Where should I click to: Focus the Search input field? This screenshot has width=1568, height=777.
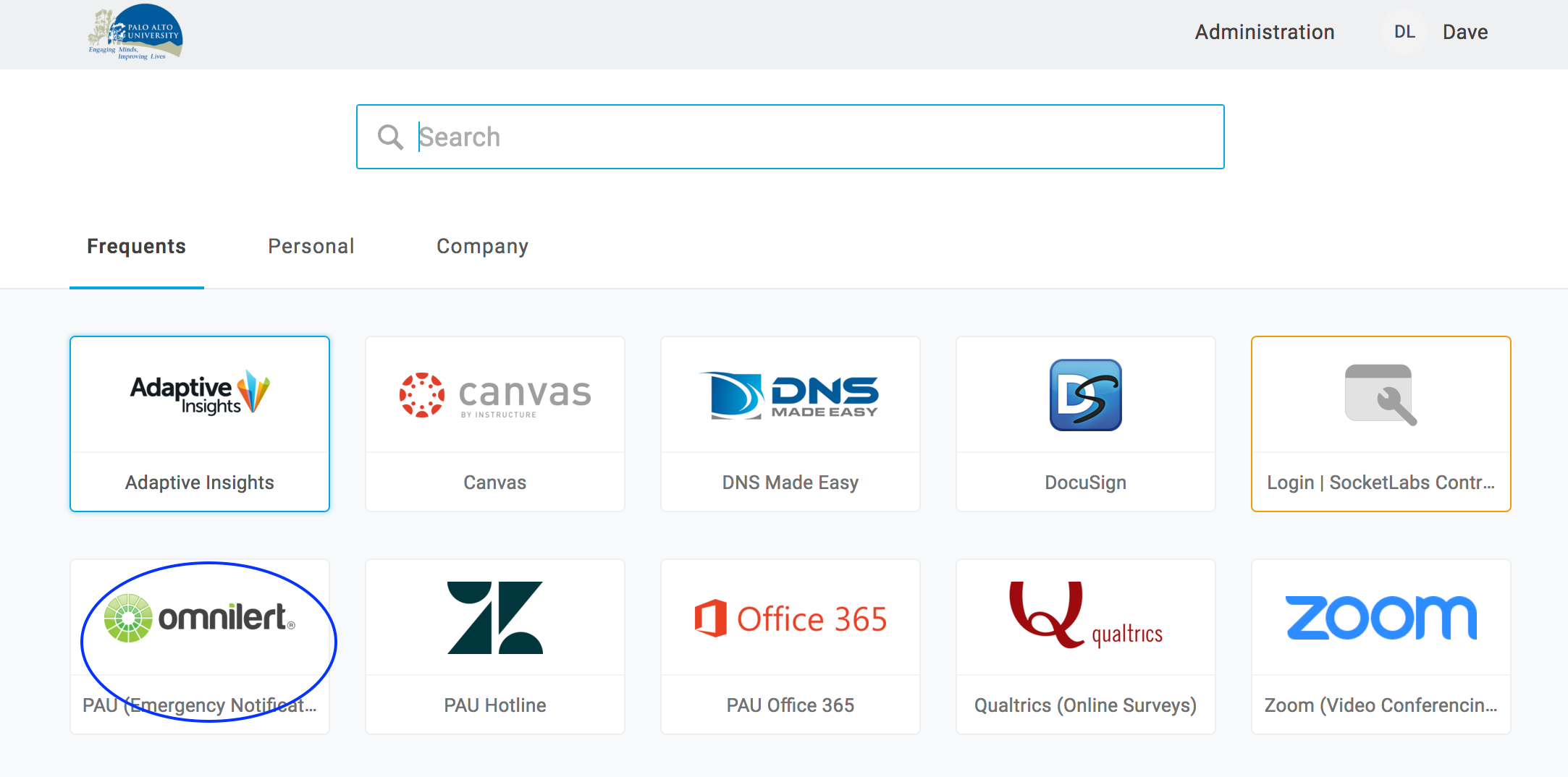pos(791,137)
